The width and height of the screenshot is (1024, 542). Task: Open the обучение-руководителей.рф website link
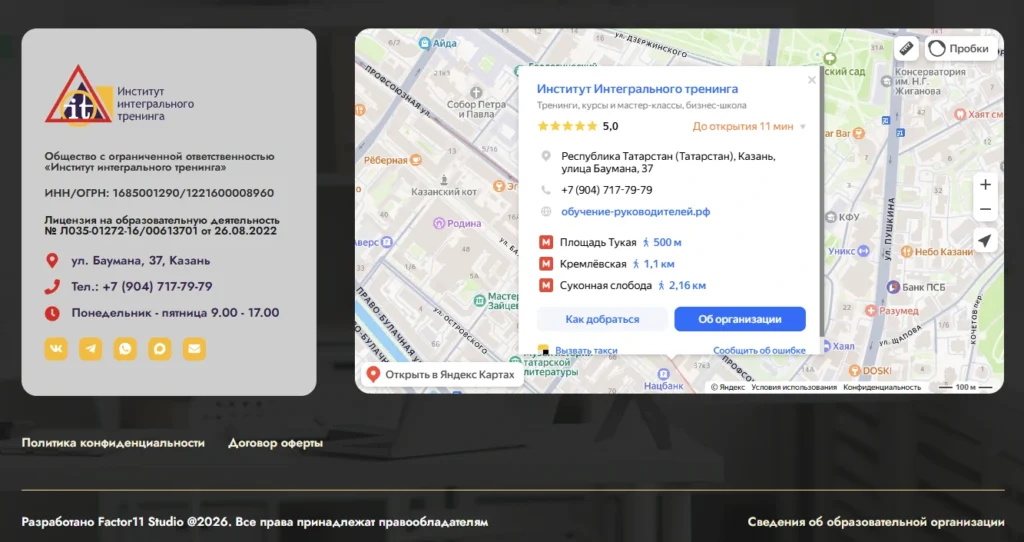tap(635, 212)
